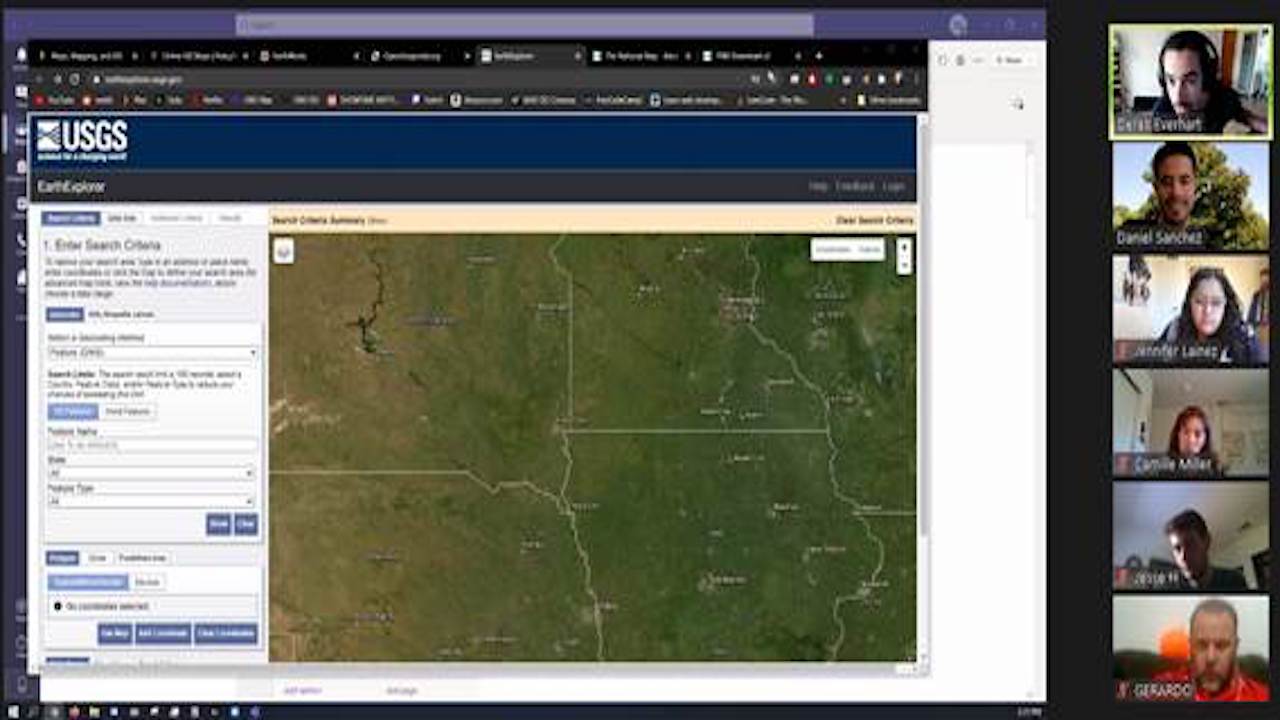1280x720 pixels.
Task: Switch to the Decimal coordinate format toggle
Action: (147, 582)
